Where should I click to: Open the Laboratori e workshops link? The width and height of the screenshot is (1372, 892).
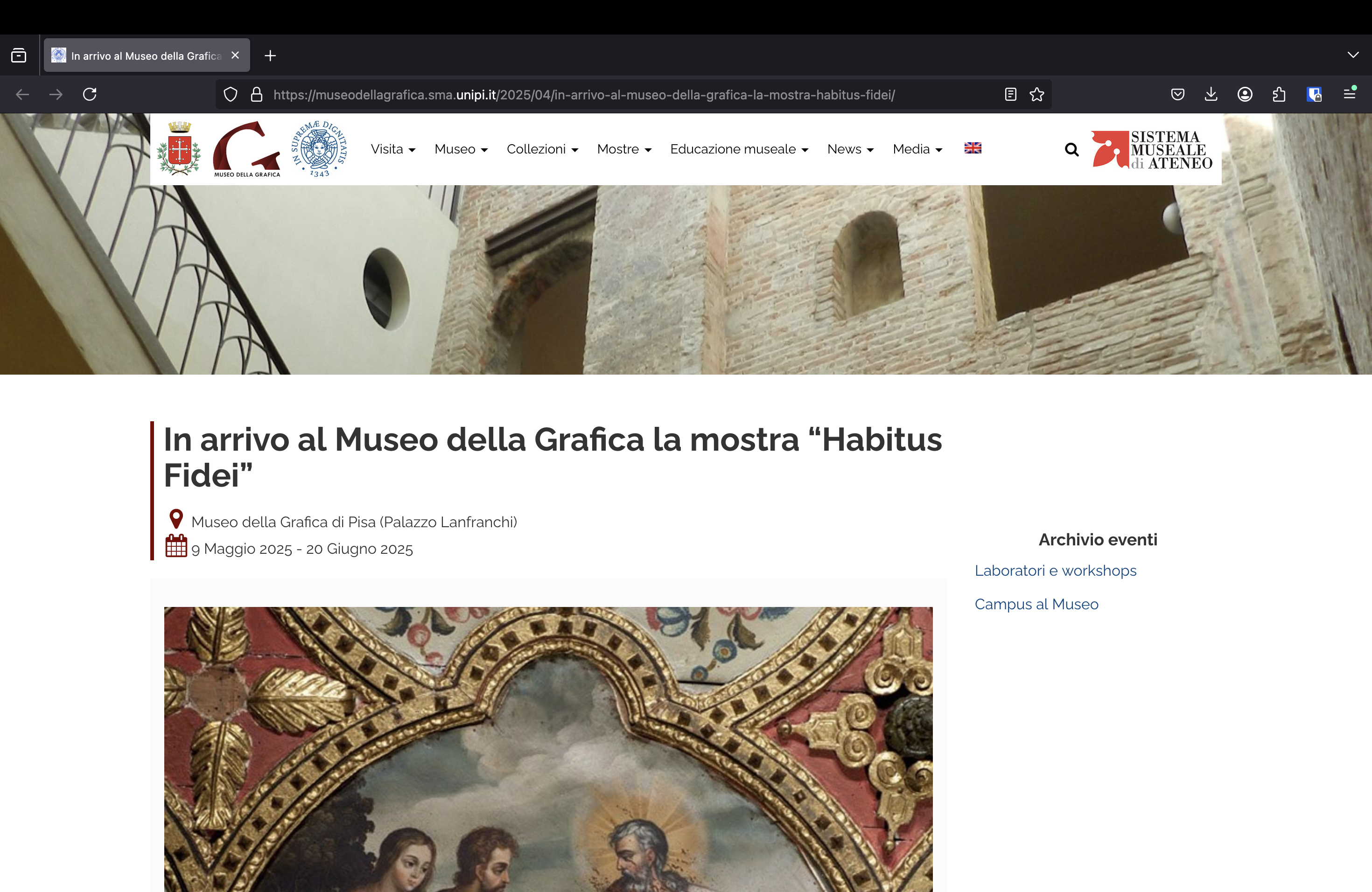pyautogui.click(x=1056, y=571)
